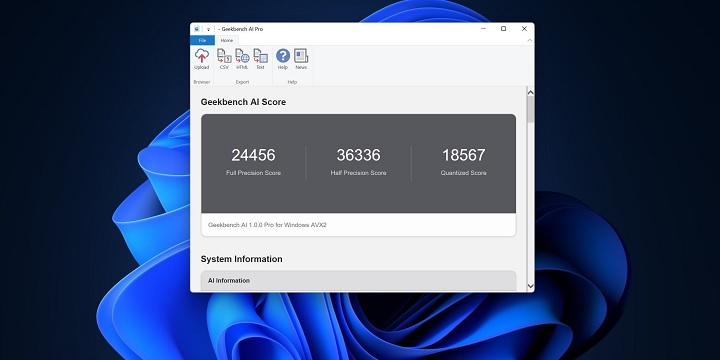720x360 pixels.
Task: Click the Half Precision Score label
Action: [x=359, y=173]
